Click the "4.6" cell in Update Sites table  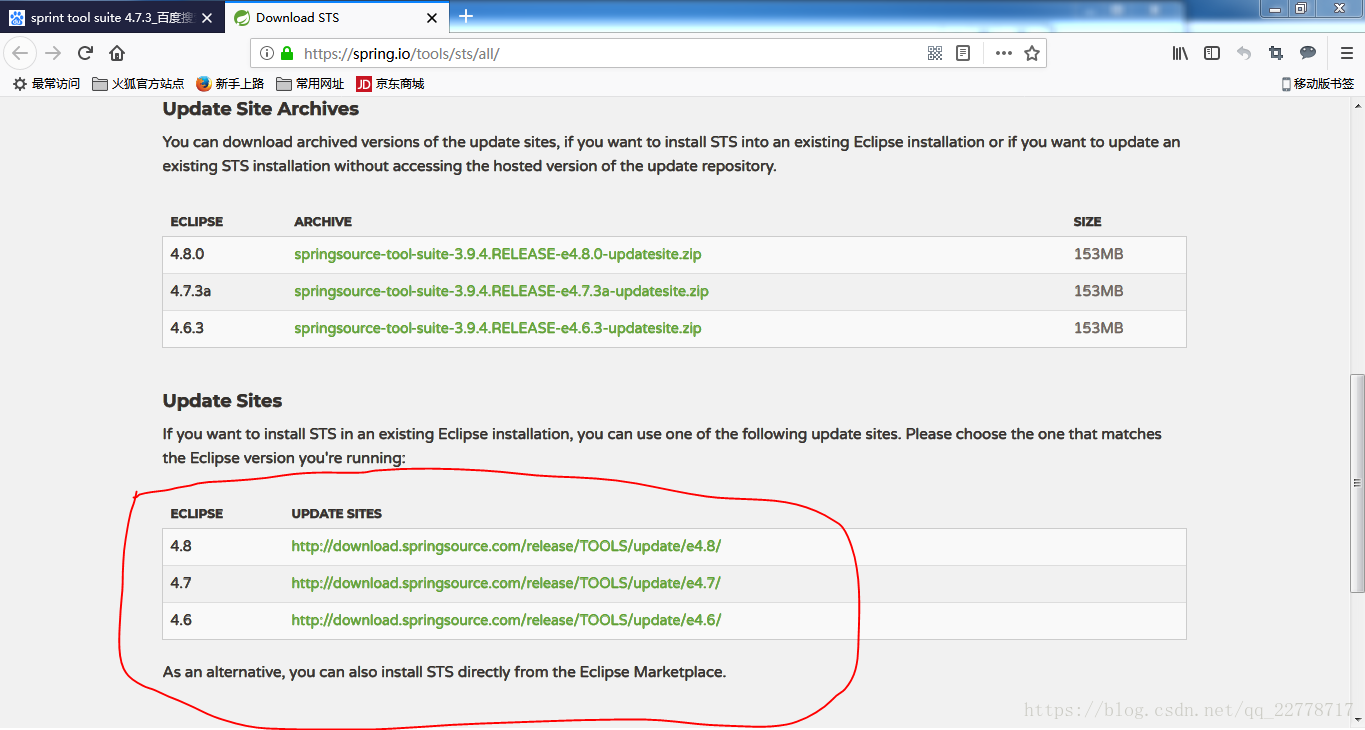[x=181, y=620]
